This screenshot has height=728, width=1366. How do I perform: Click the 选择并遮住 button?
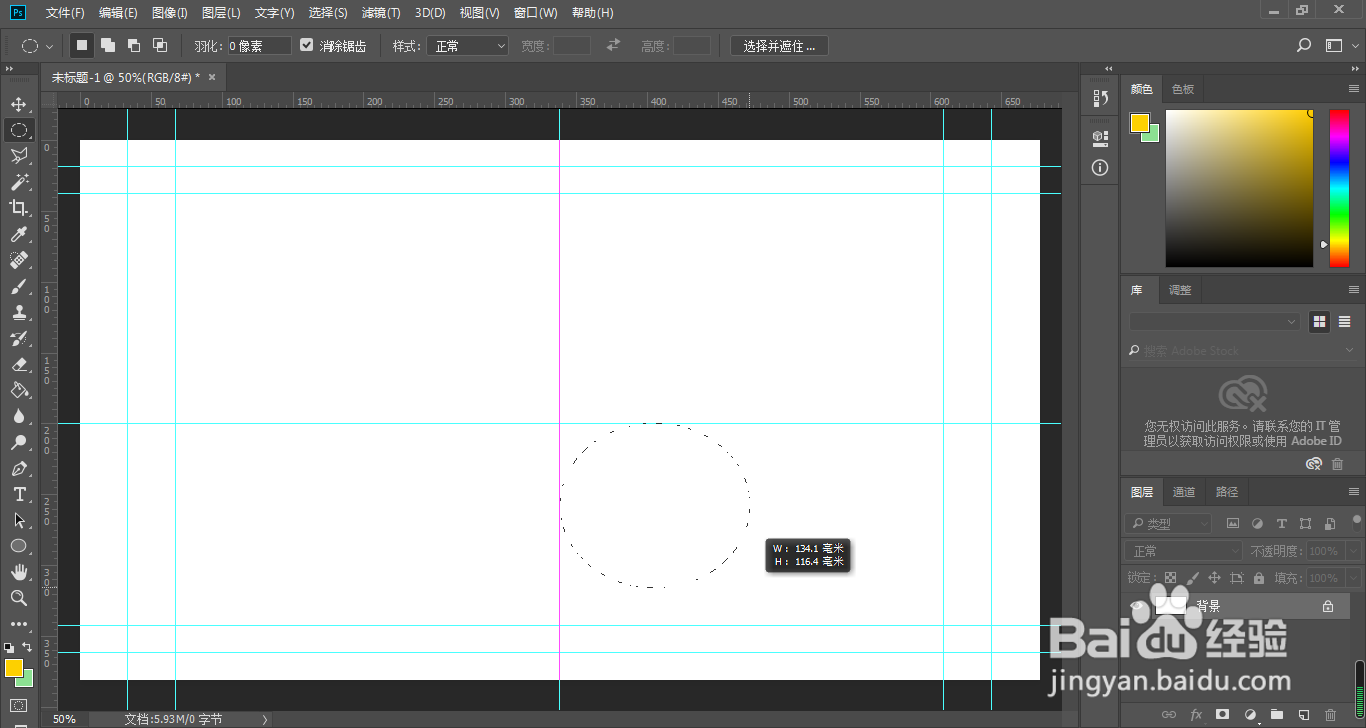click(x=779, y=46)
